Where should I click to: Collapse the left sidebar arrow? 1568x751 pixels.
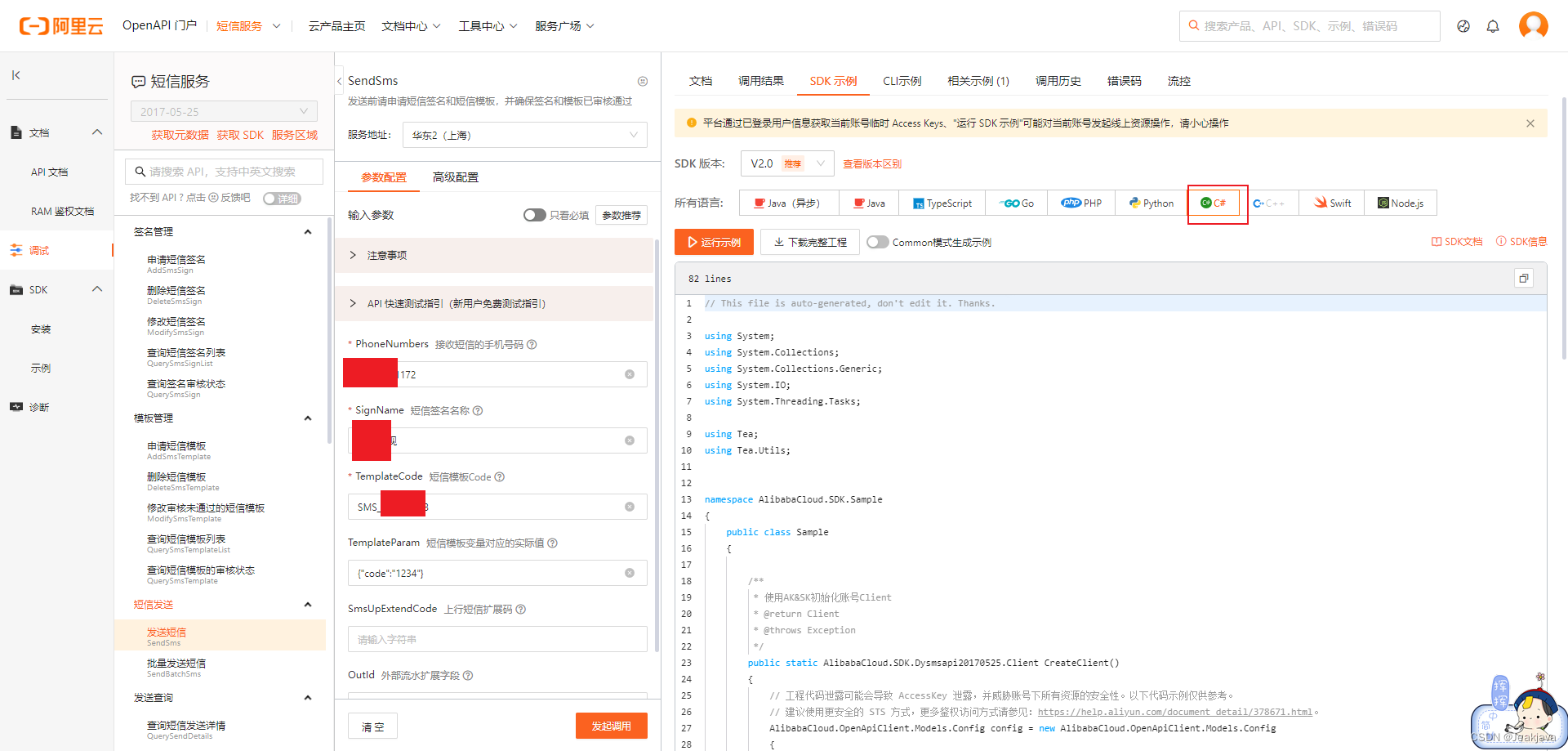16,75
